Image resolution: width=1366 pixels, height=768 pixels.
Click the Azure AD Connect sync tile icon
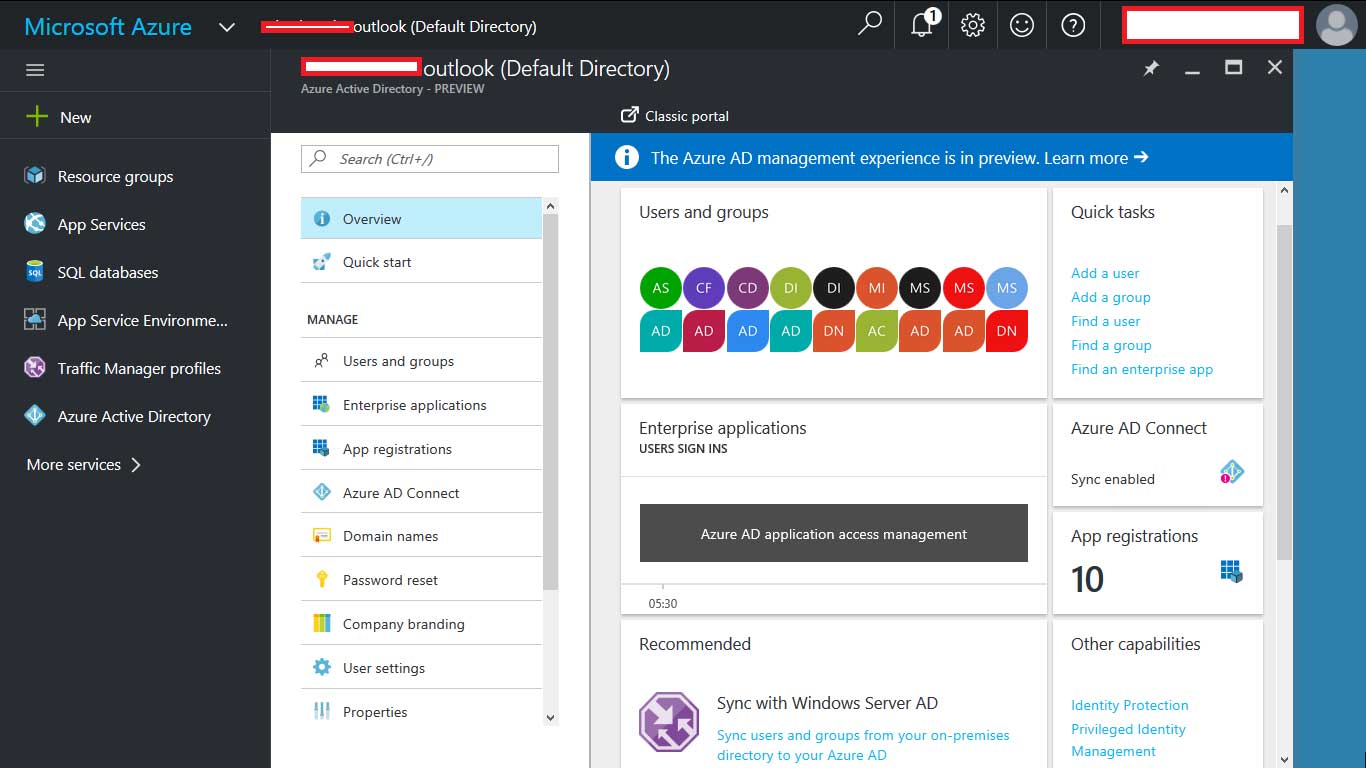[1231, 472]
